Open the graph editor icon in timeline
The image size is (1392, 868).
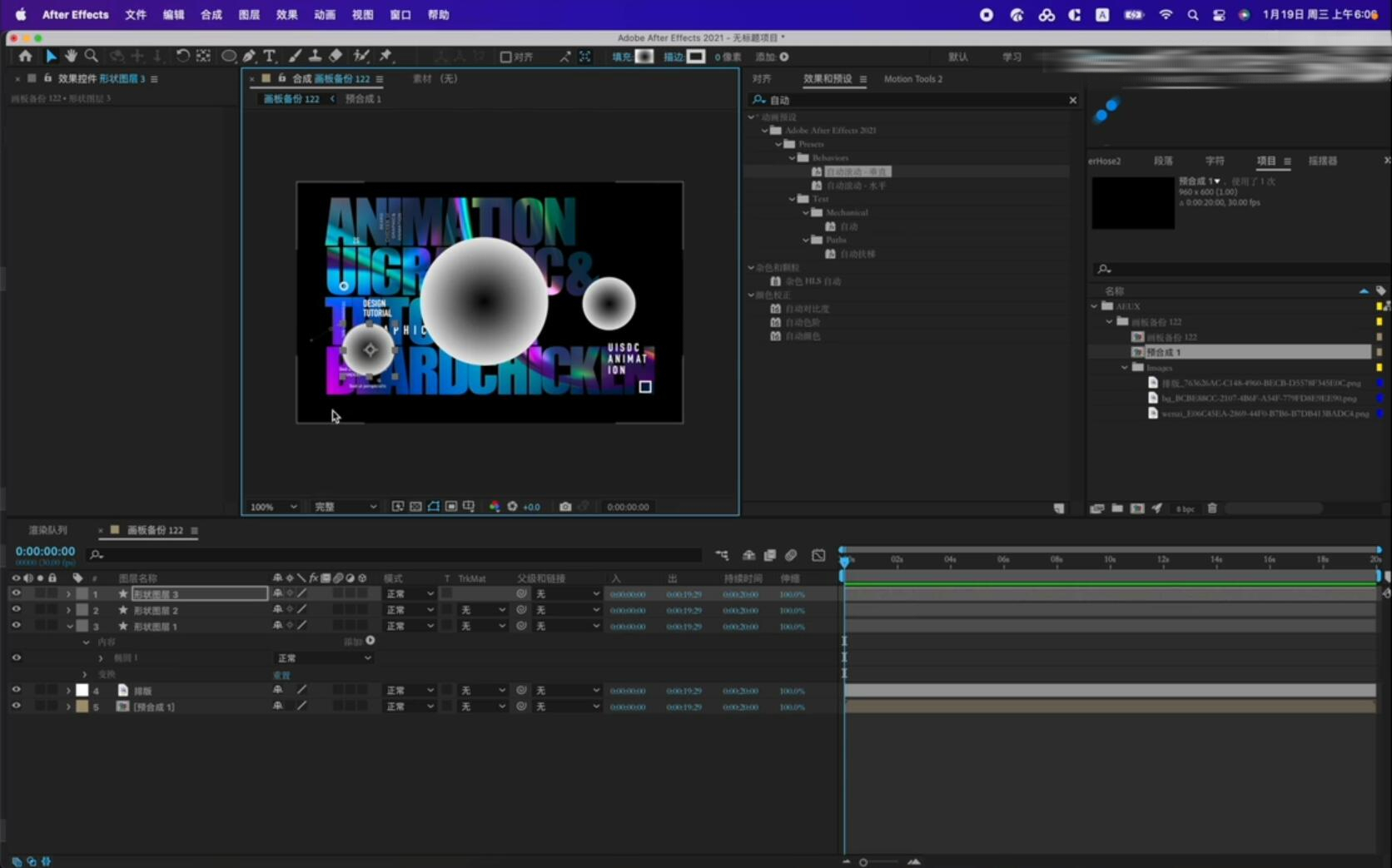[818, 555]
